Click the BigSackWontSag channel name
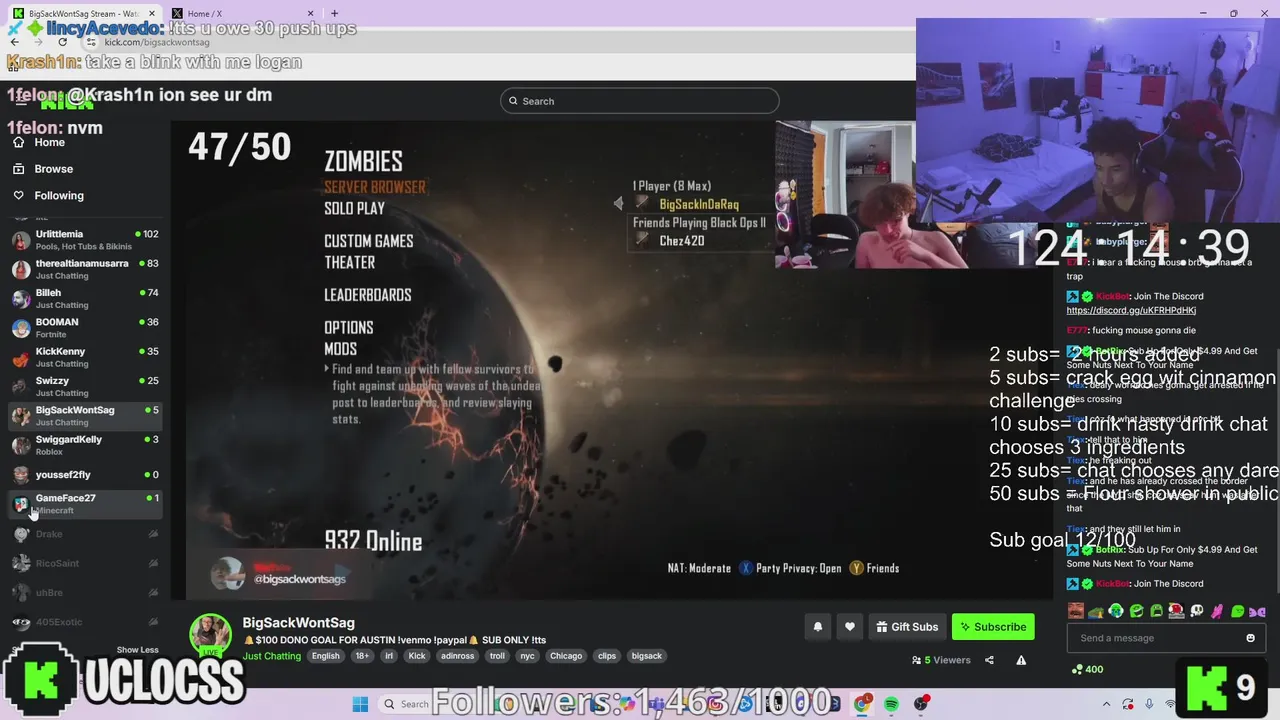The width and height of the screenshot is (1280, 720). pos(298,623)
